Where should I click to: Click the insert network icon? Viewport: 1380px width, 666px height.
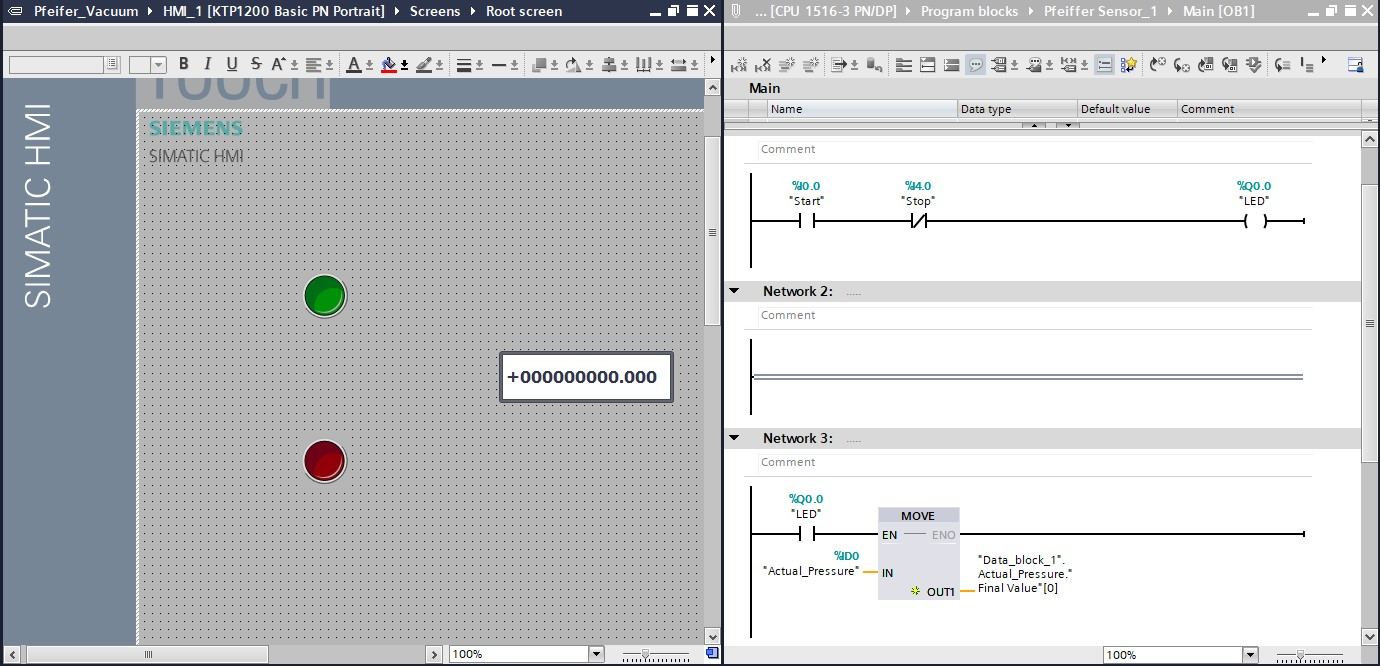point(739,65)
